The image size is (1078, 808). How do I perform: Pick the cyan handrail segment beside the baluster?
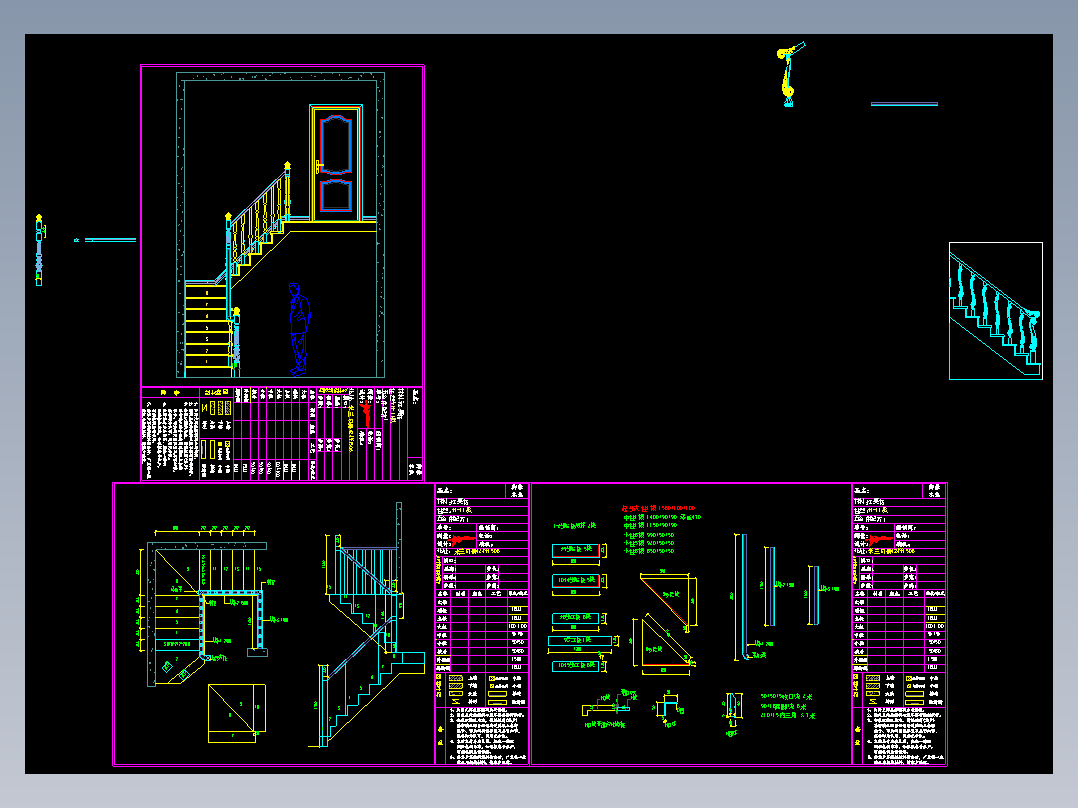(x=110, y=240)
